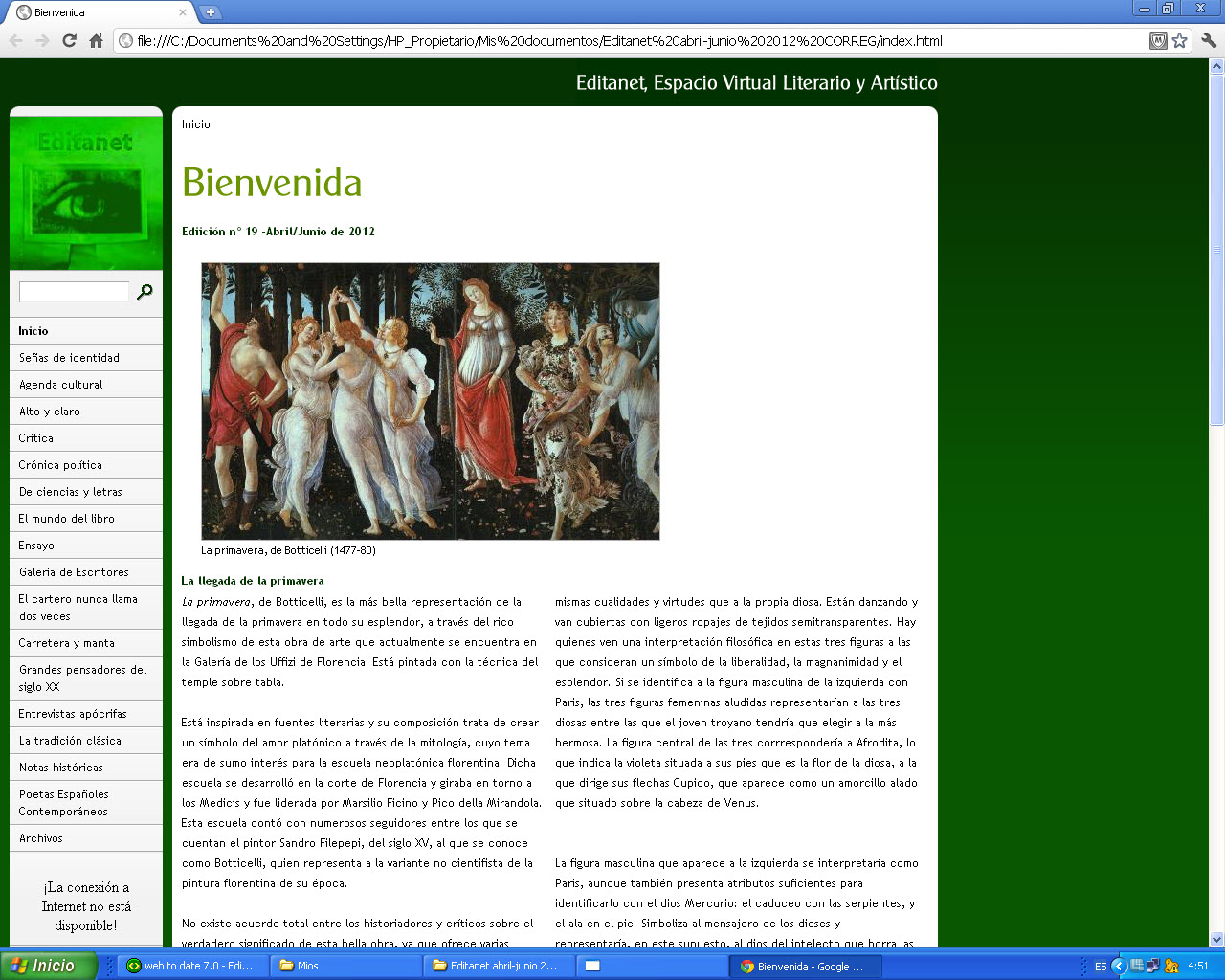This screenshot has width=1225, height=980.
Task: Reload the current page
Action: click(69, 40)
